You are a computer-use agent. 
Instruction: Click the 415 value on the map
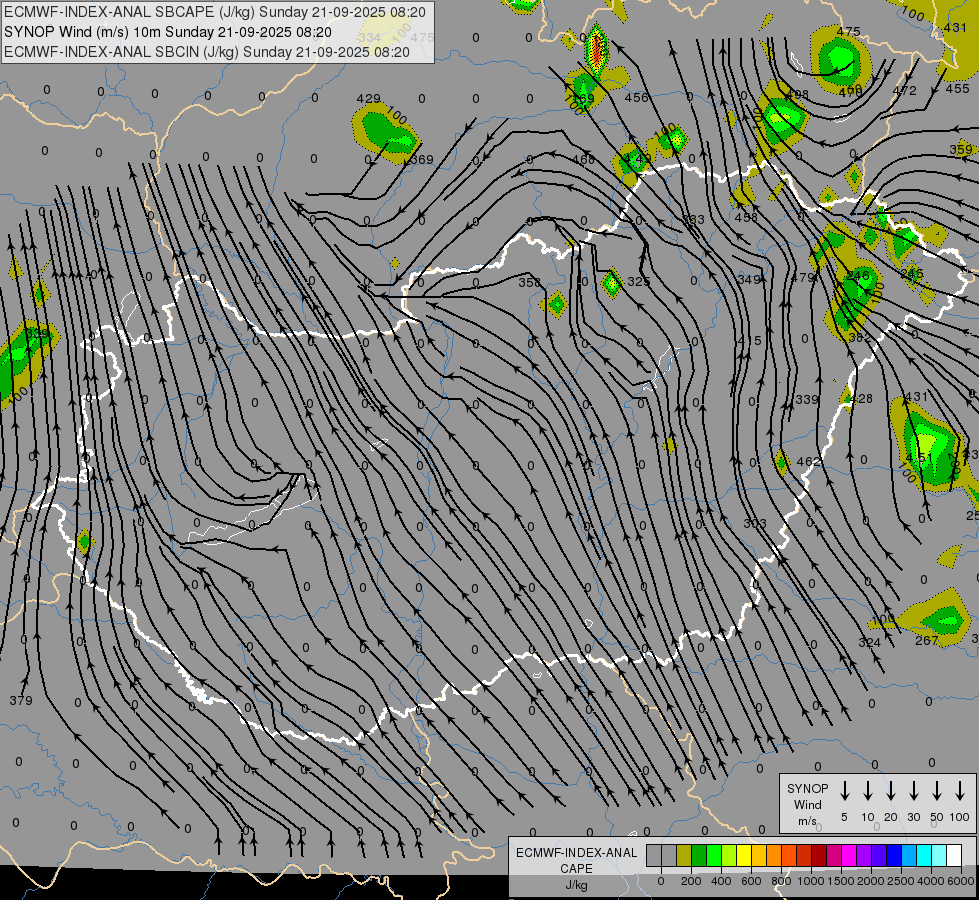[749, 340]
